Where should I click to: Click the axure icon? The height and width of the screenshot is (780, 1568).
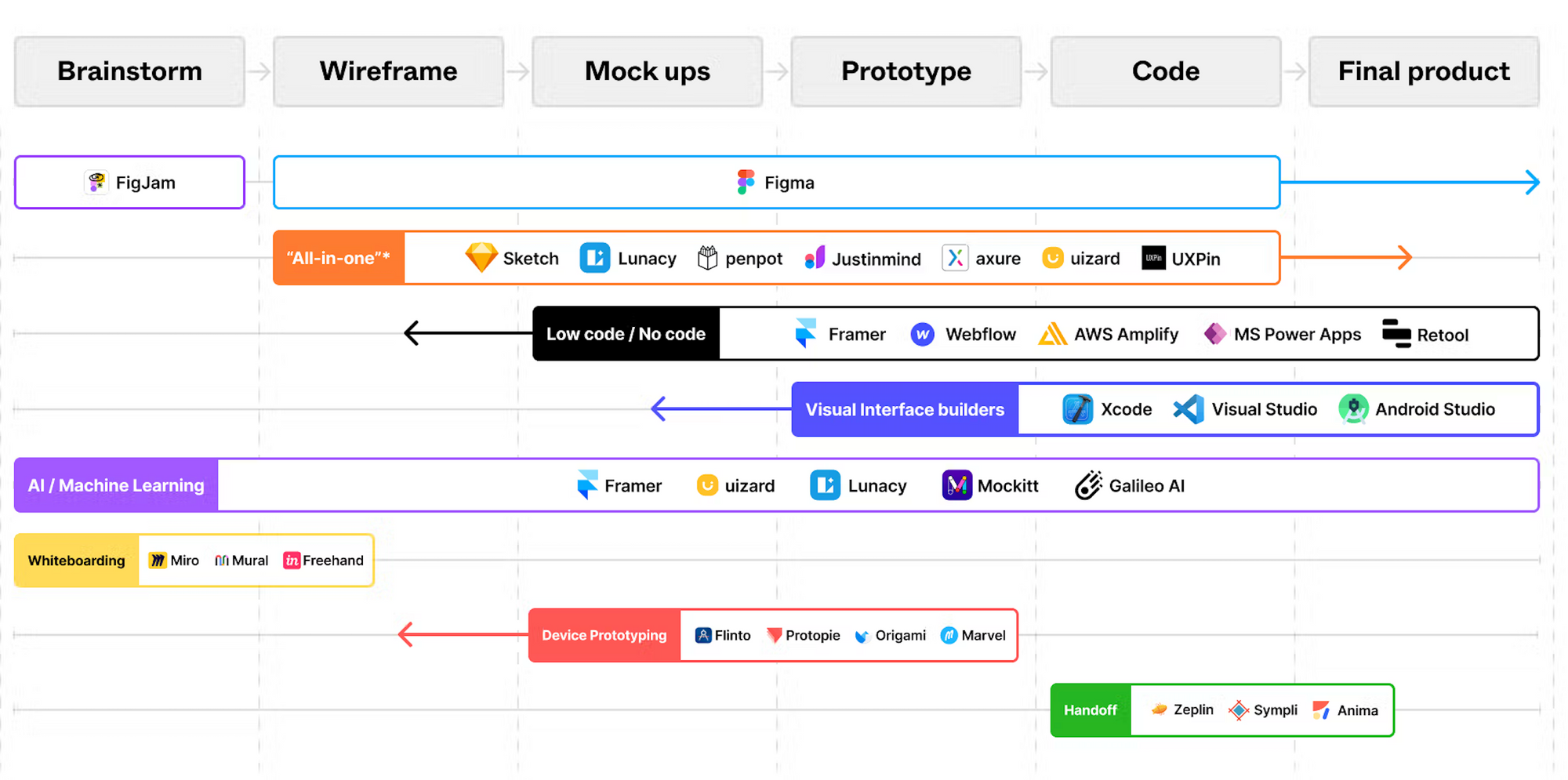pyautogui.click(x=955, y=258)
